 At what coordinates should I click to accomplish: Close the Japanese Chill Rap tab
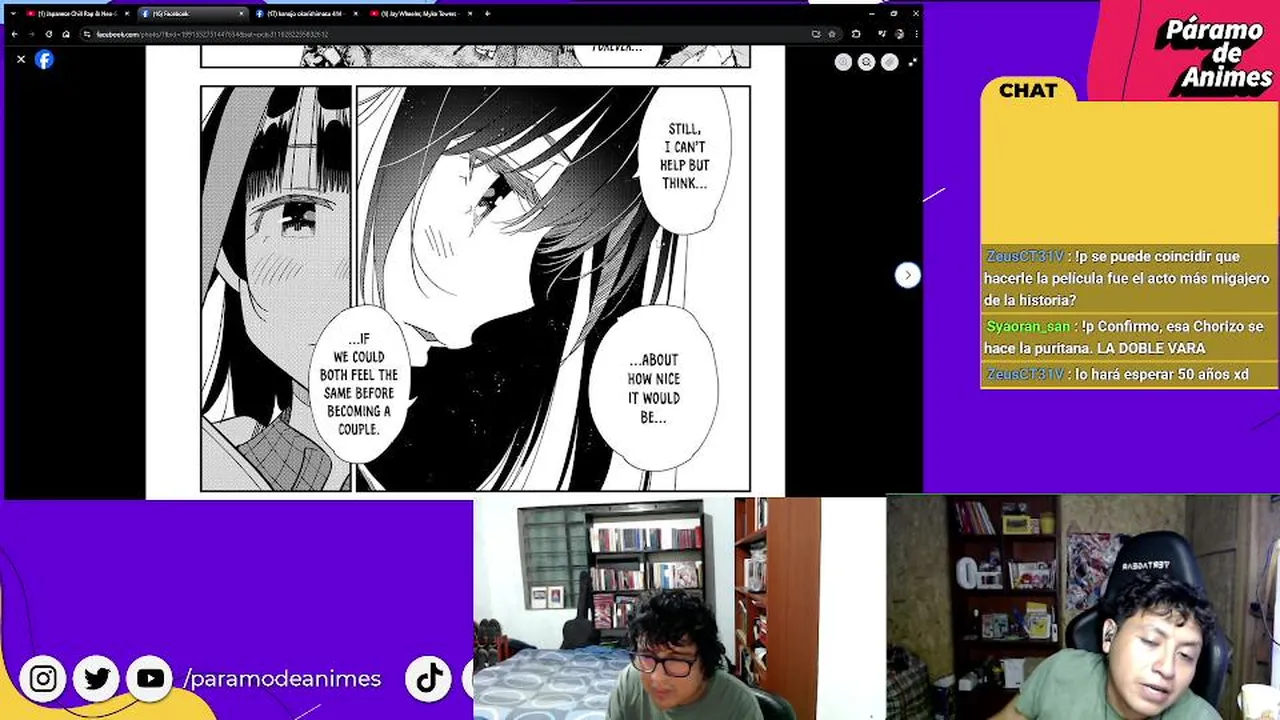point(127,14)
